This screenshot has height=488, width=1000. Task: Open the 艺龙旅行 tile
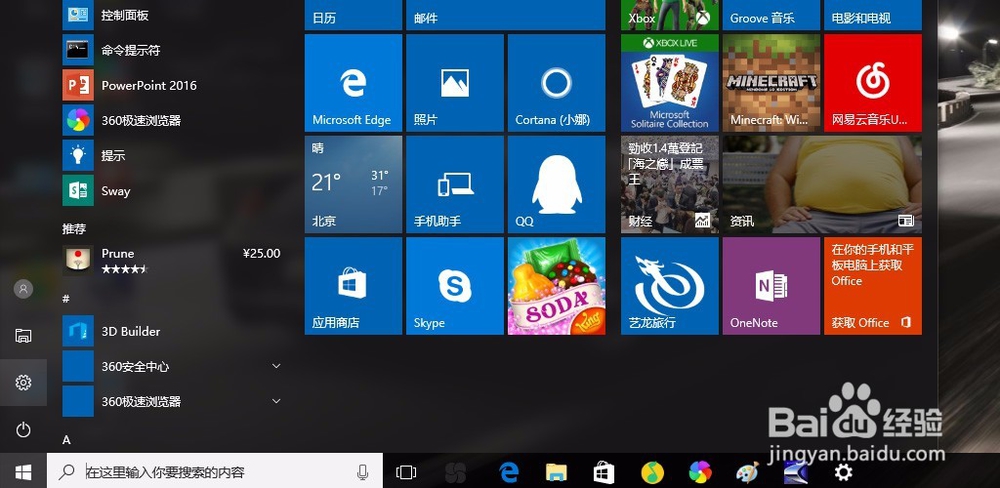670,286
